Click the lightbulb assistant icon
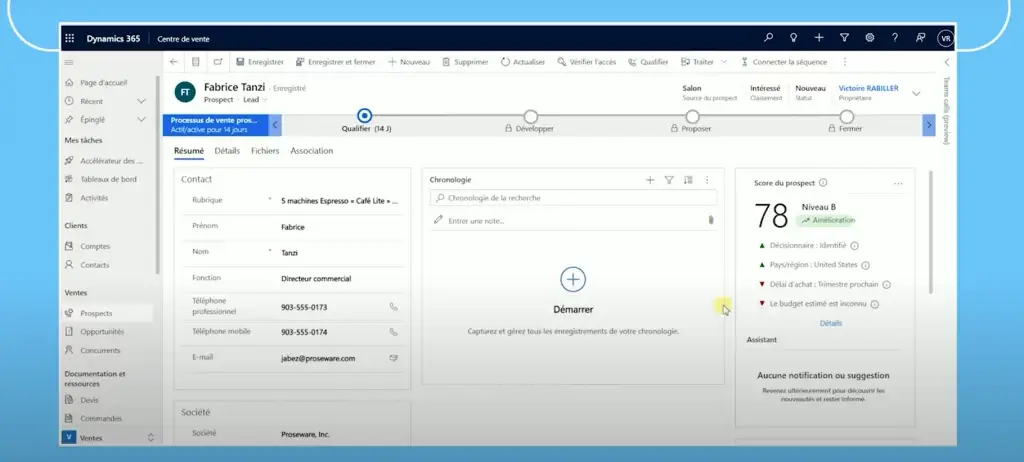This screenshot has height=462, width=1024. click(x=793, y=38)
